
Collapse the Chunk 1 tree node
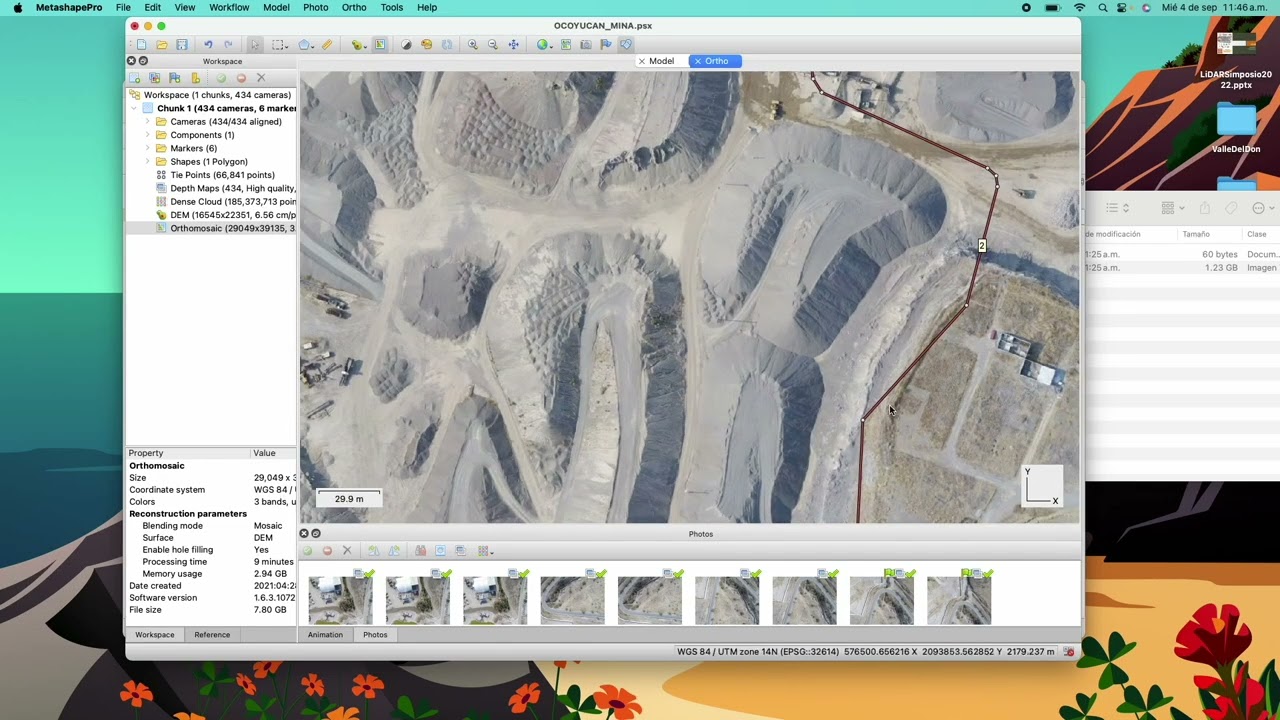click(x=134, y=108)
